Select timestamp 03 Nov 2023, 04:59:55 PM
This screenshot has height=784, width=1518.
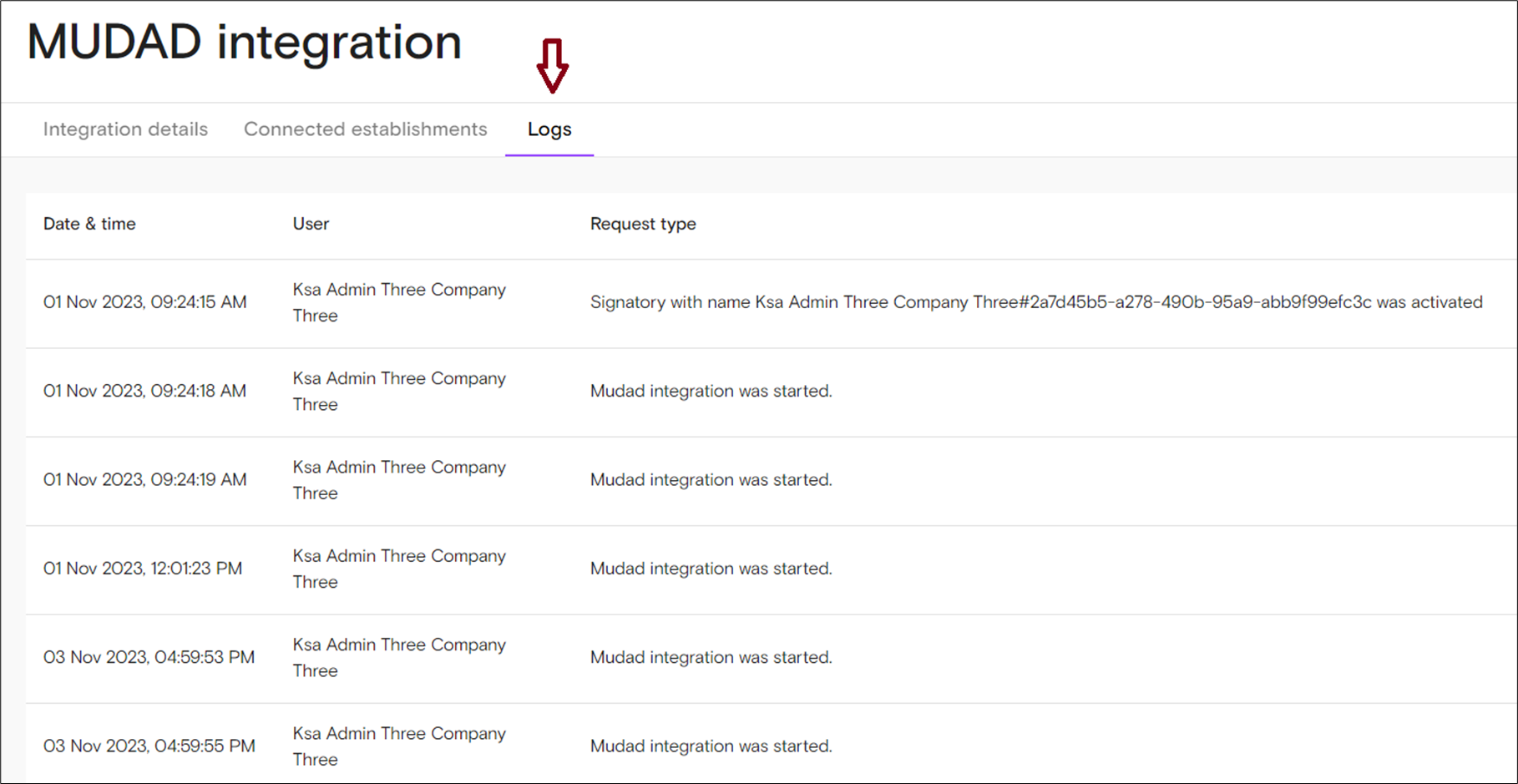(x=149, y=746)
